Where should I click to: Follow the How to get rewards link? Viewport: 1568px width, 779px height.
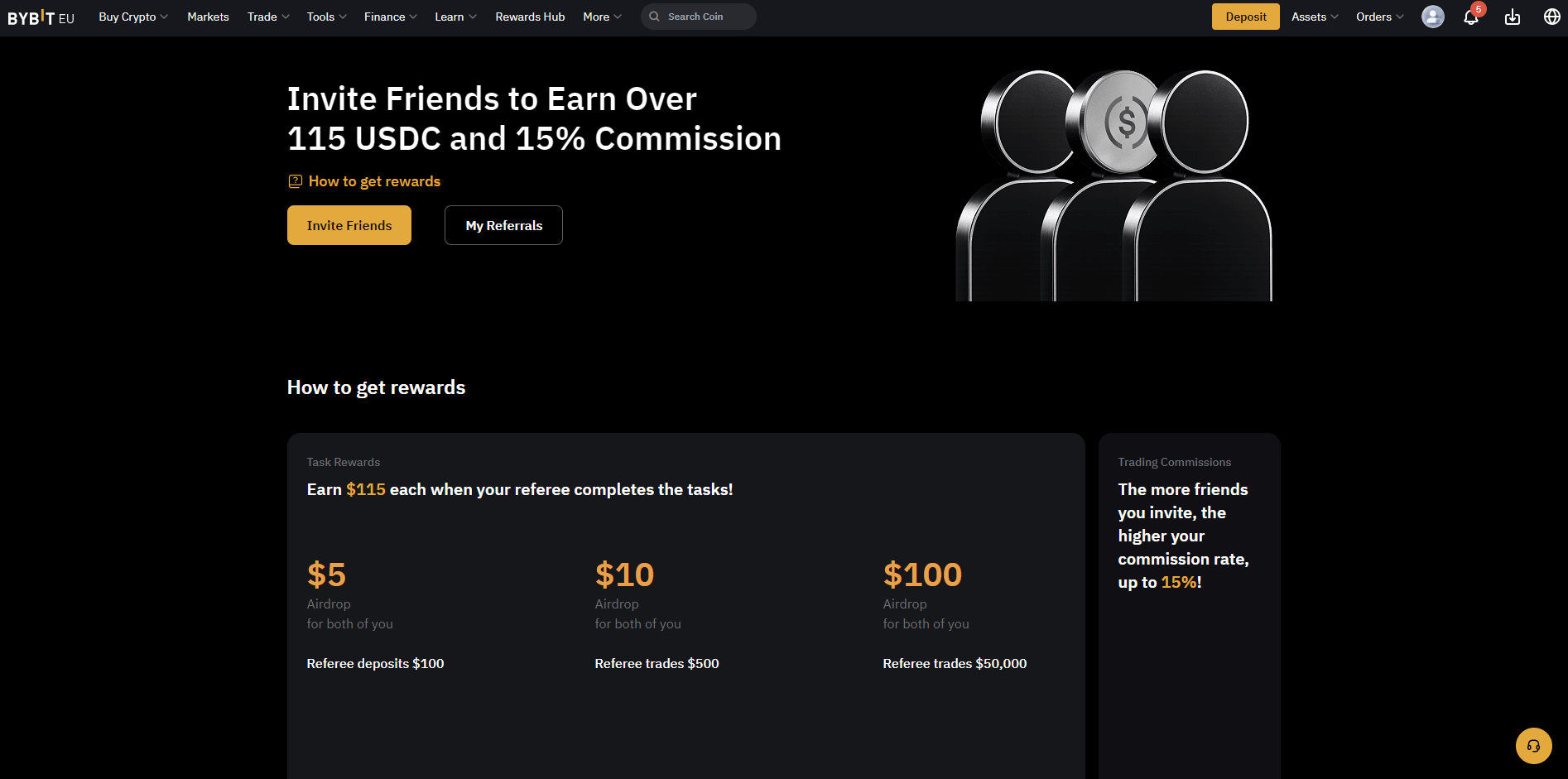[x=374, y=181]
